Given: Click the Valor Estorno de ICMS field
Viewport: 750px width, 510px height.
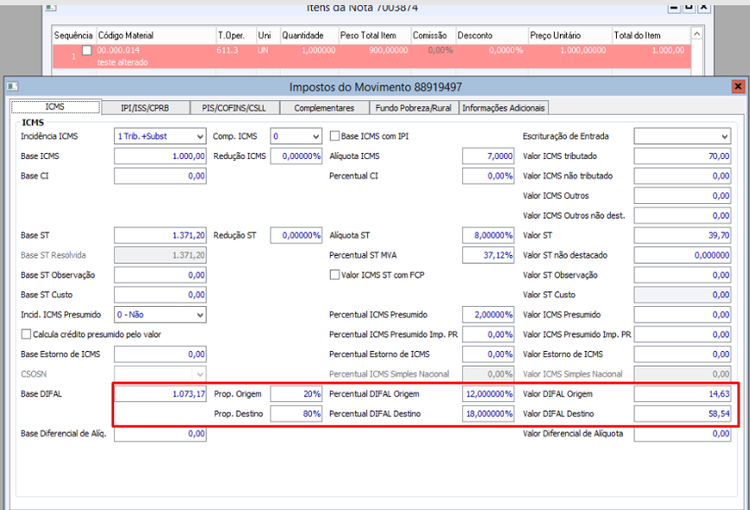Looking at the screenshot, I should (683, 355).
